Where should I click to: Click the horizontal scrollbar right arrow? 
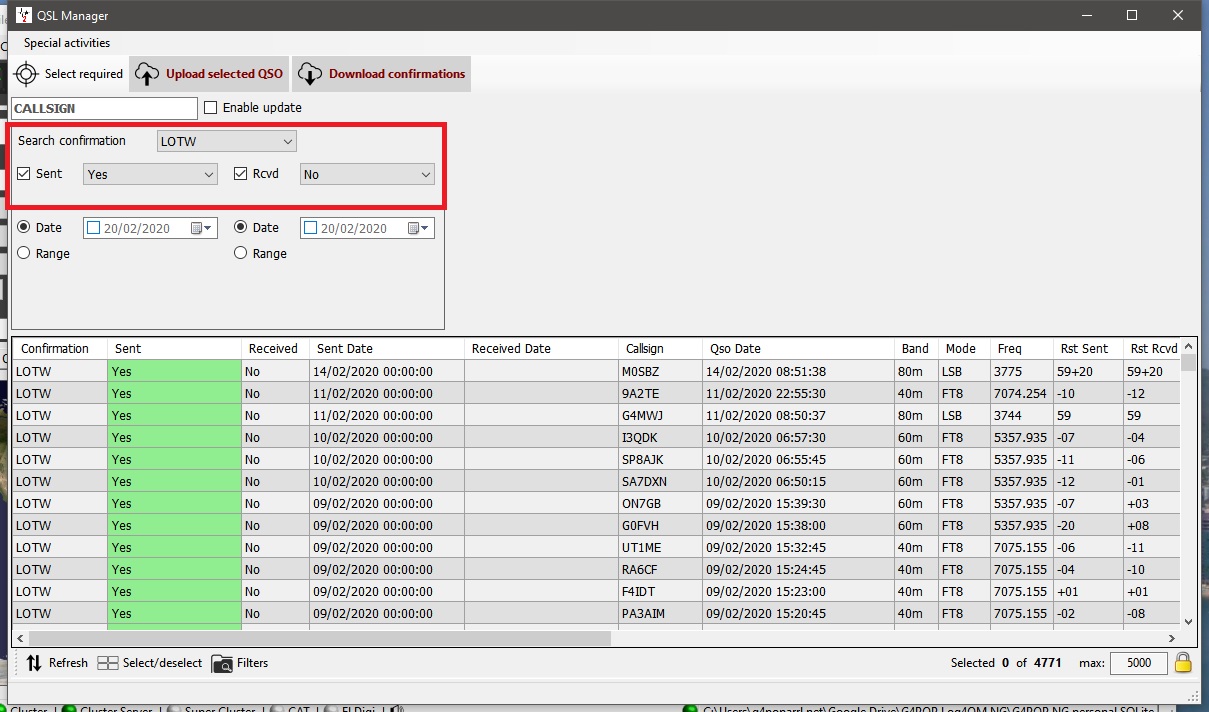point(1172,638)
